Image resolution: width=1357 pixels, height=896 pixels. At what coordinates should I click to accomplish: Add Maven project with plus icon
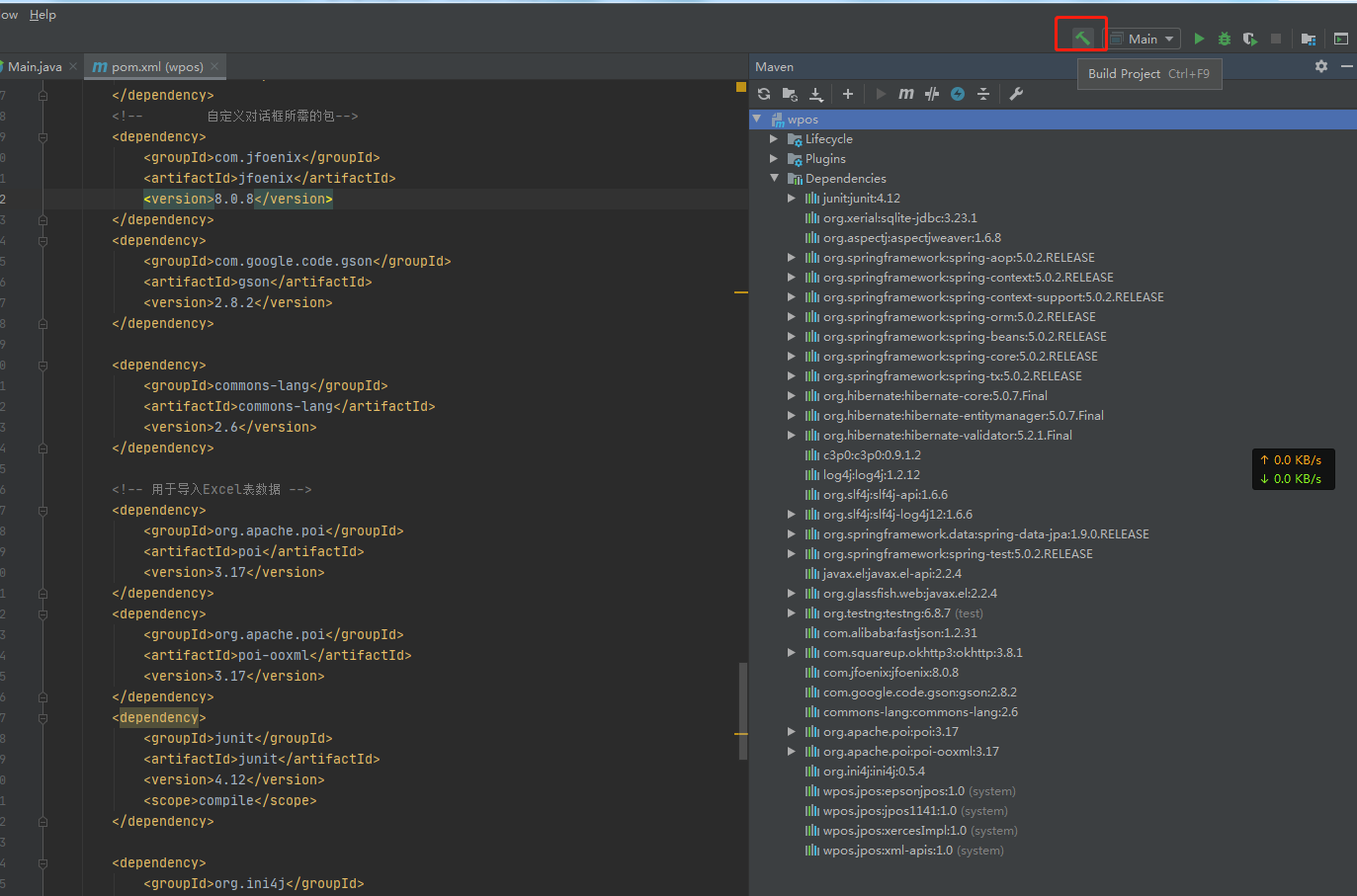[848, 94]
